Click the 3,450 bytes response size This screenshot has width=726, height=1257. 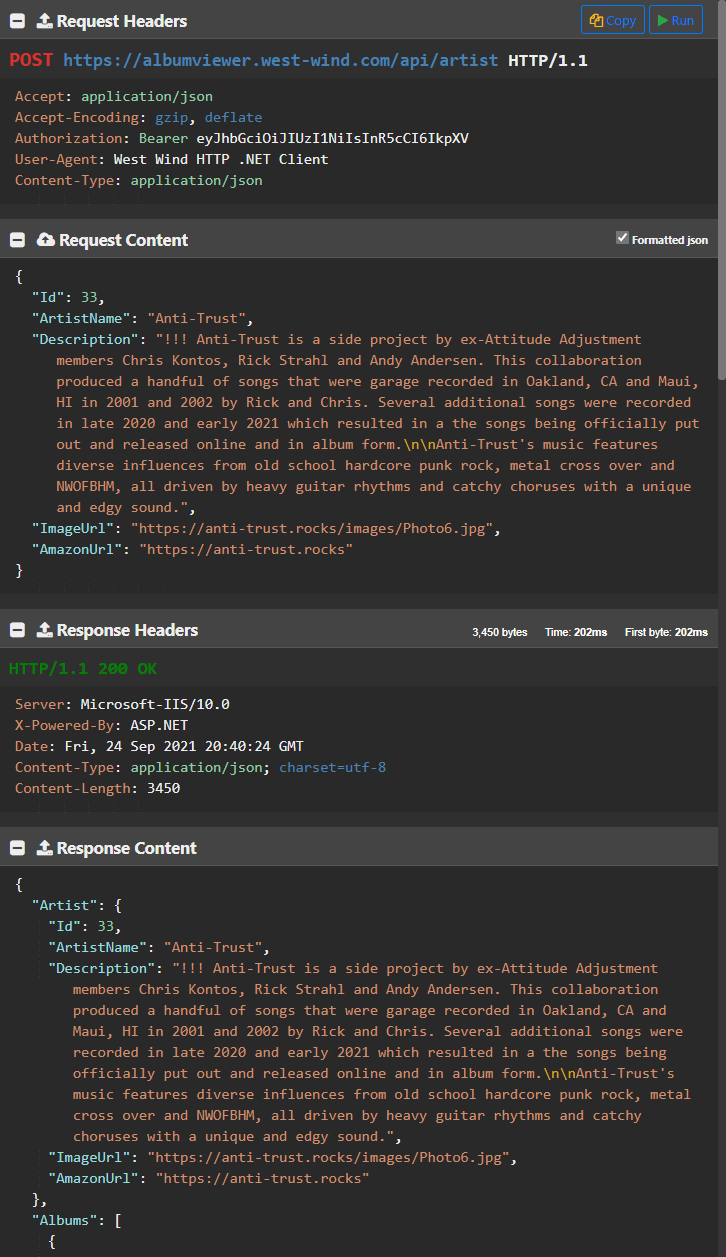(x=499, y=632)
